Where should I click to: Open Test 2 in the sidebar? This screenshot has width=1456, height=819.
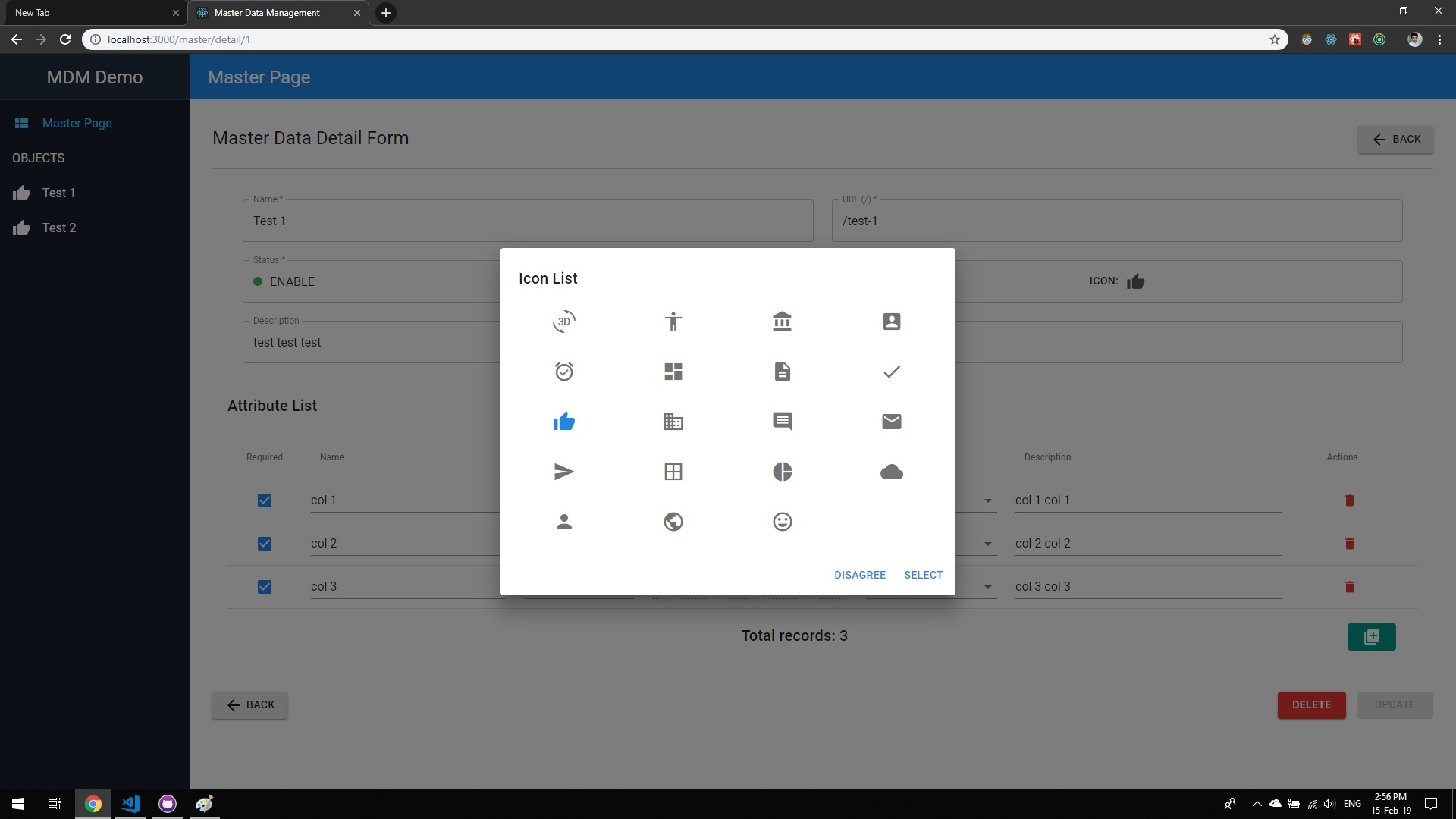[x=59, y=227]
